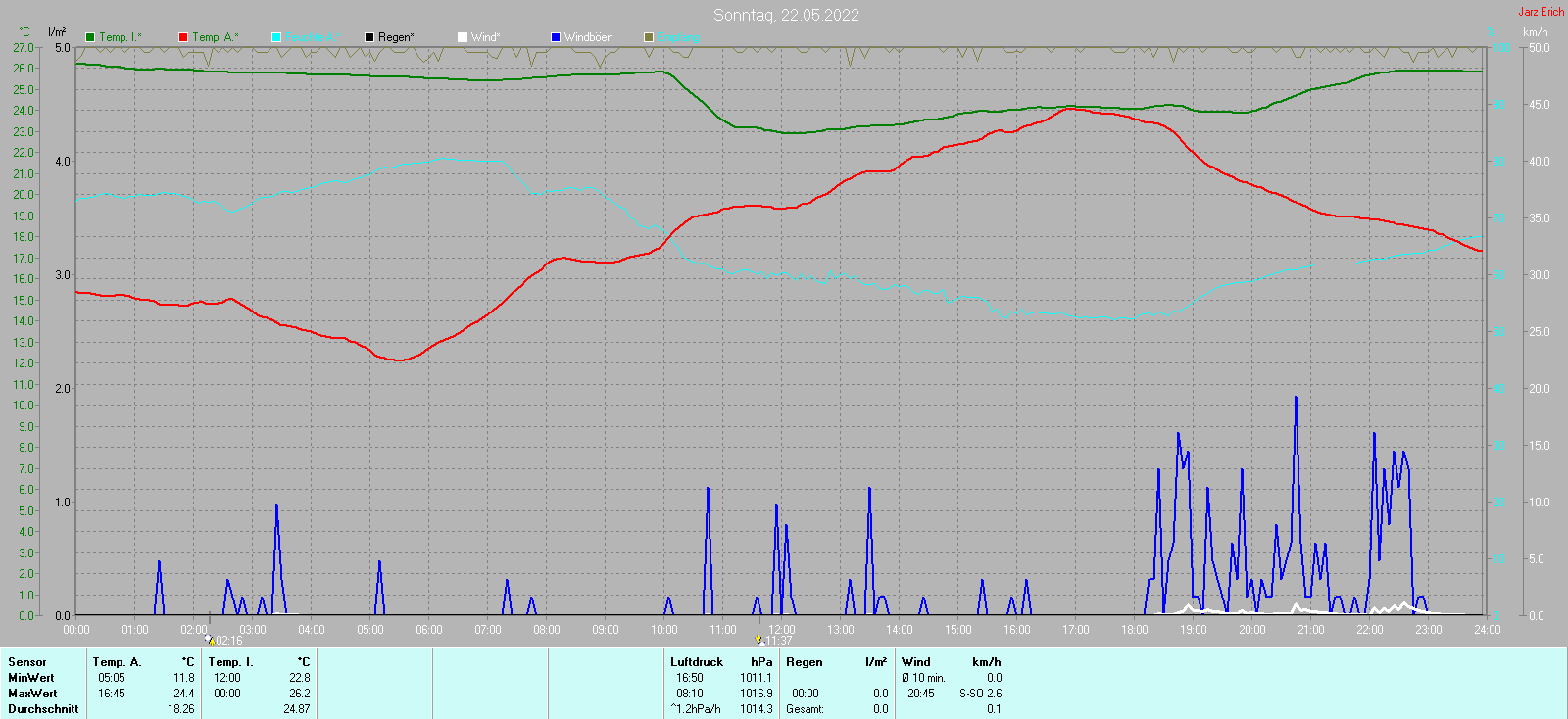Click the °C axis unit label
The image size is (1568, 719).
pos(24,32)
